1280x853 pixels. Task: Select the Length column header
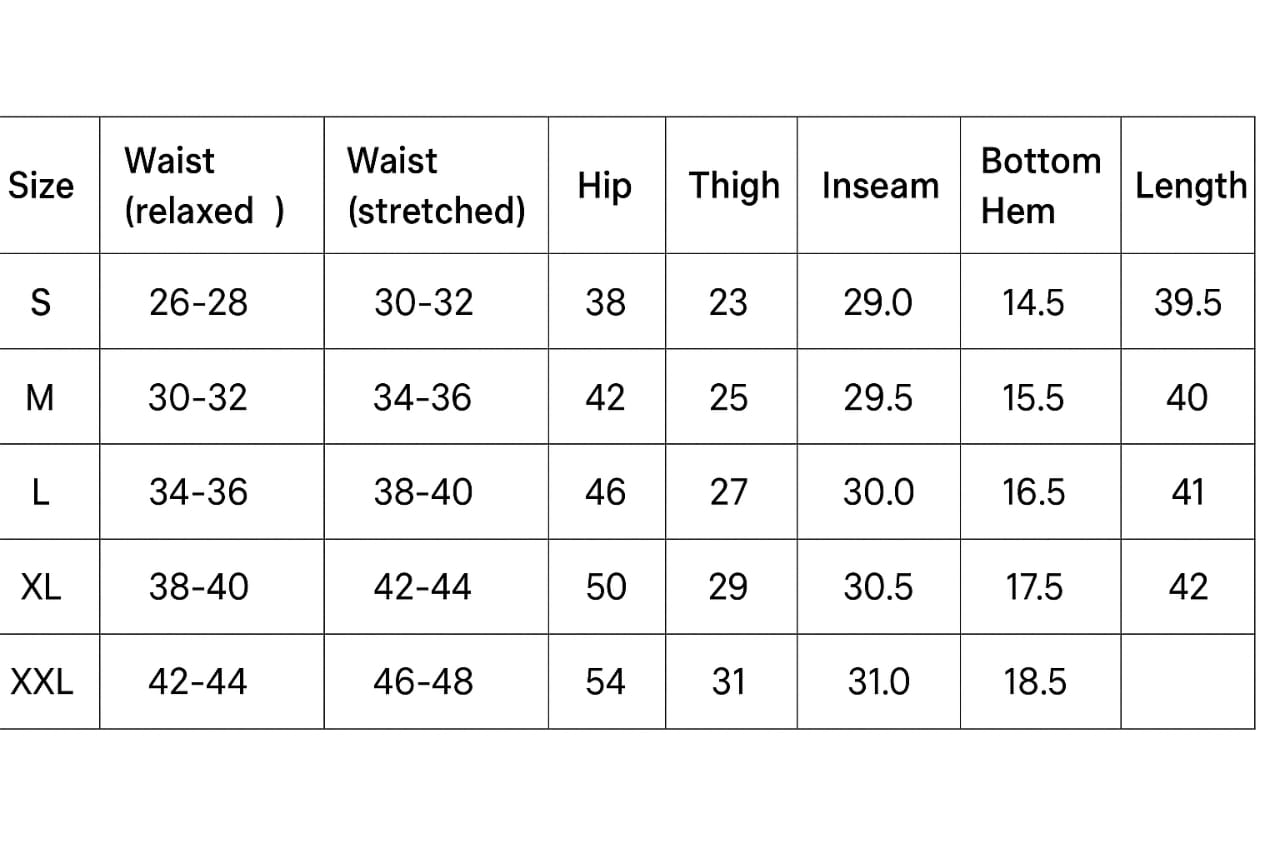pyautogui.click(x=1190, y=186)
